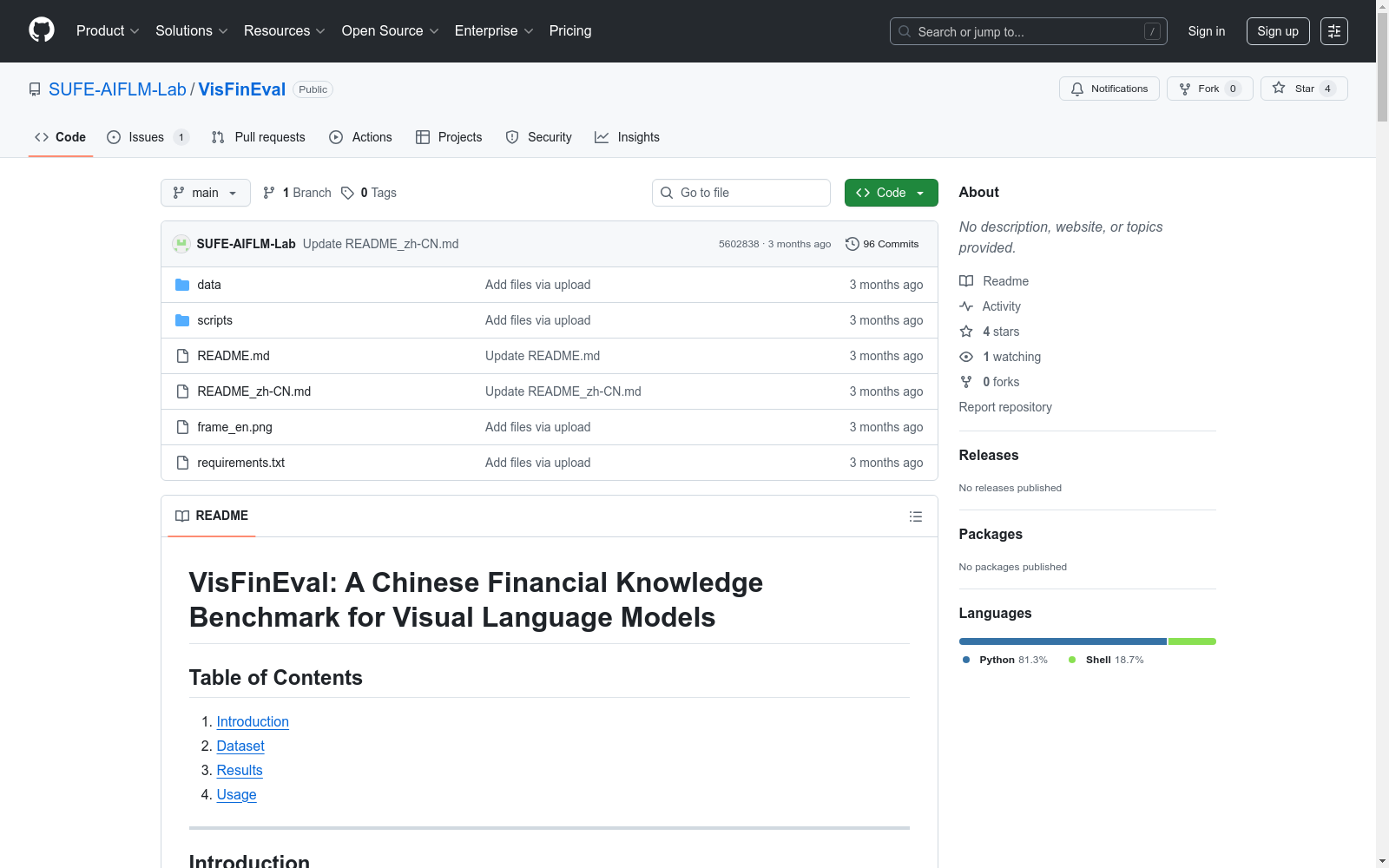Click the eye icon next to watching
Image resolution: width=1389 pixels, height=868 pixels.
[966, 357]
